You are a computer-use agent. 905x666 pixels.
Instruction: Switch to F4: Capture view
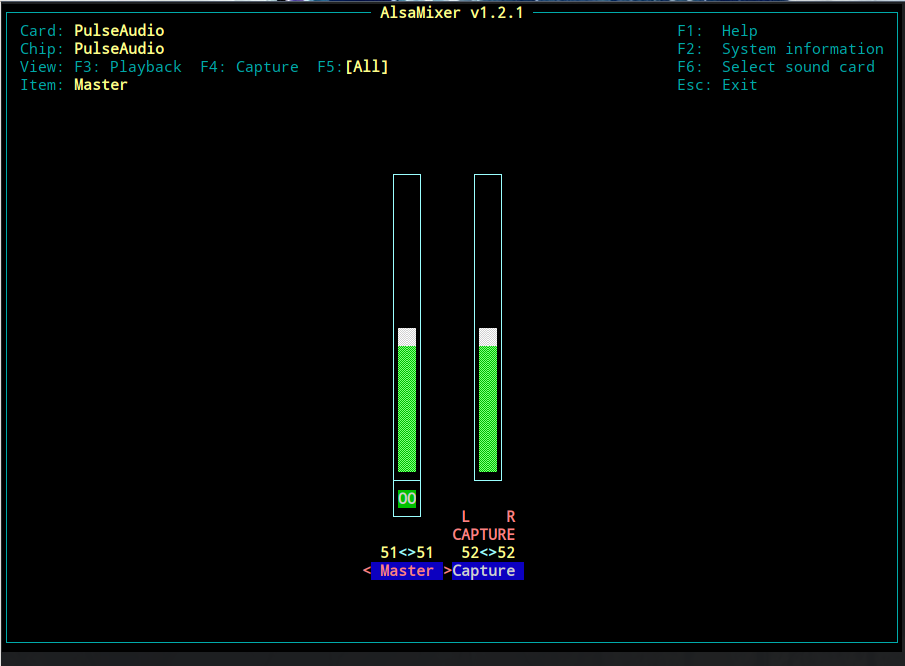pyautogui.click(x=249, y=67)
